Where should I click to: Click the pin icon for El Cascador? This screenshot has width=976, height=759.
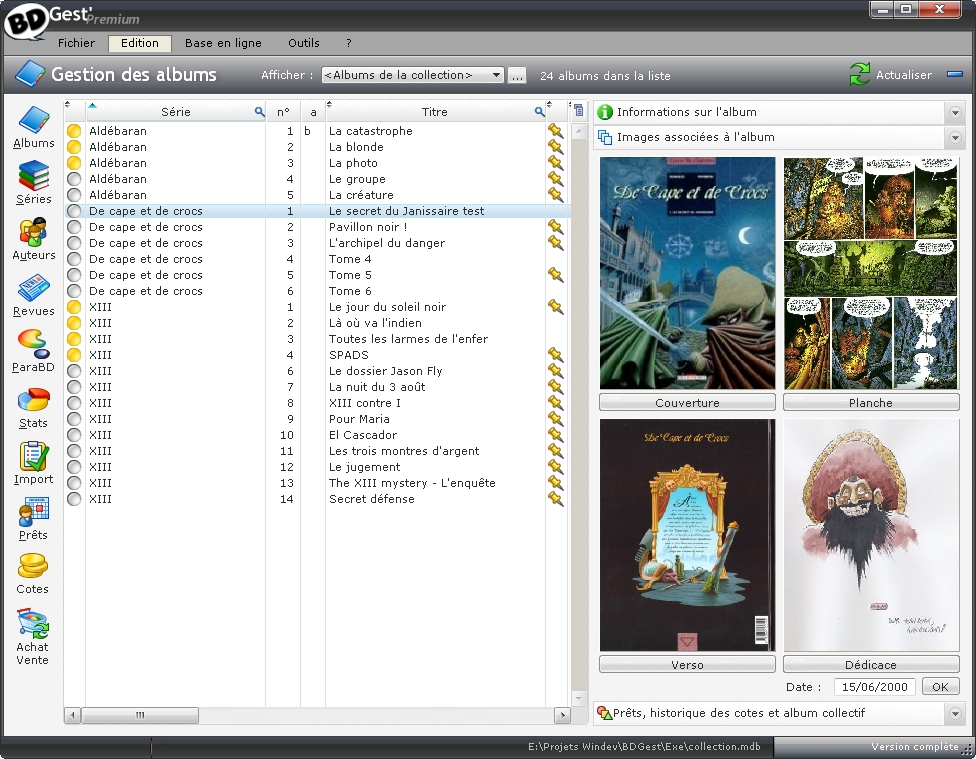[x=555, y=435]
